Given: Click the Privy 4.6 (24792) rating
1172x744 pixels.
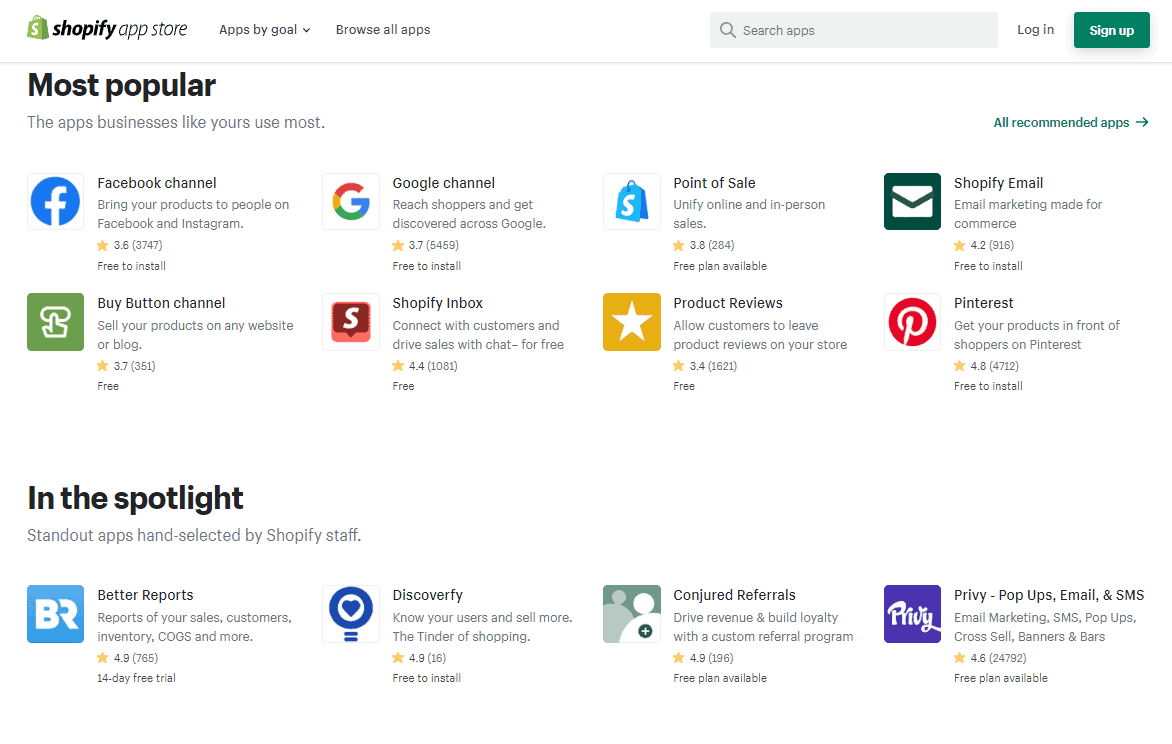Looking at the screenshot, I should (x=990, y=658).
